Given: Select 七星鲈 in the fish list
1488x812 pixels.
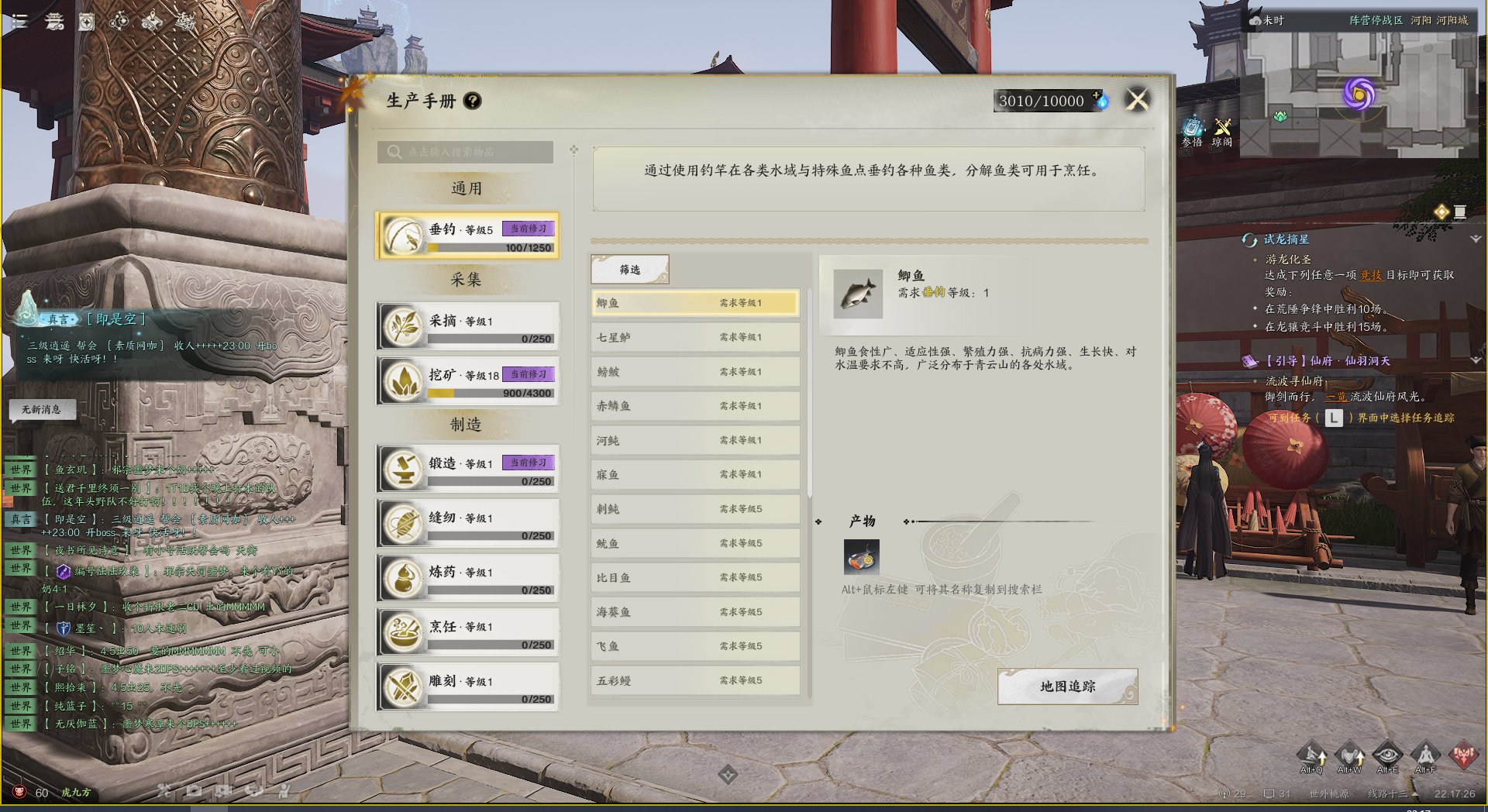Looking at the screenshot, I should click(695, 337).
